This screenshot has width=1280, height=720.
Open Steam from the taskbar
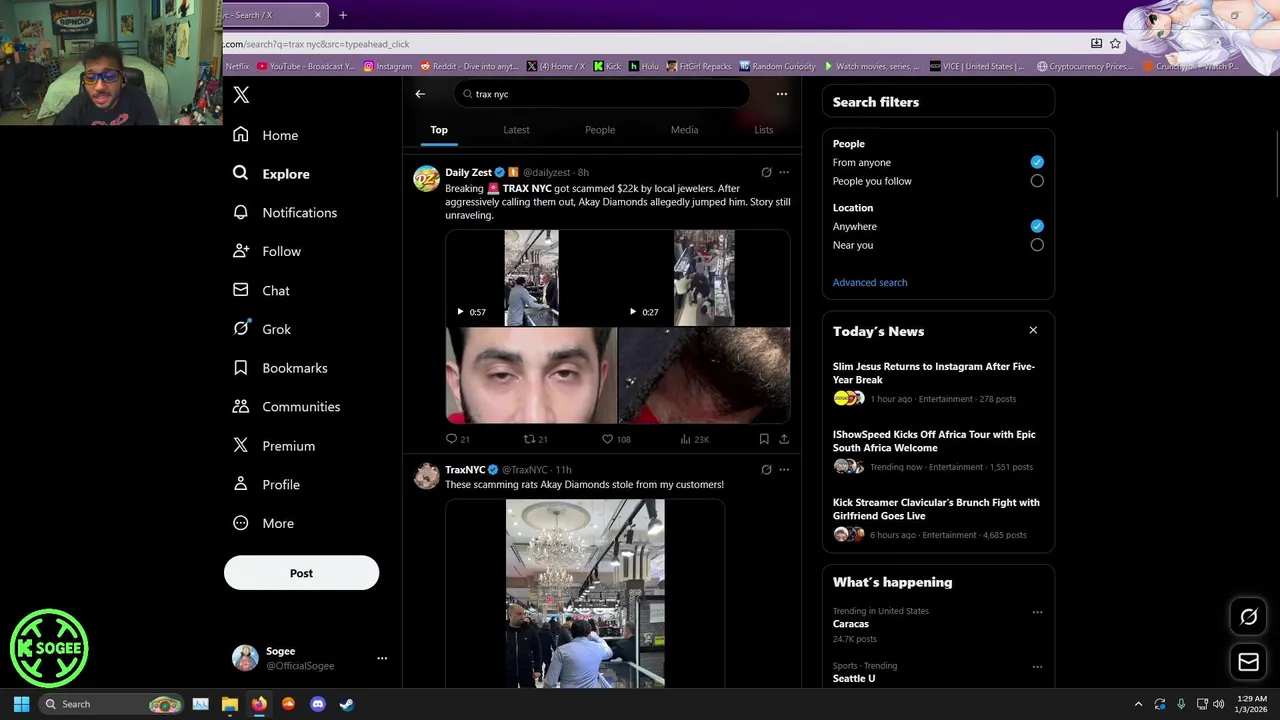click(346, 704)
